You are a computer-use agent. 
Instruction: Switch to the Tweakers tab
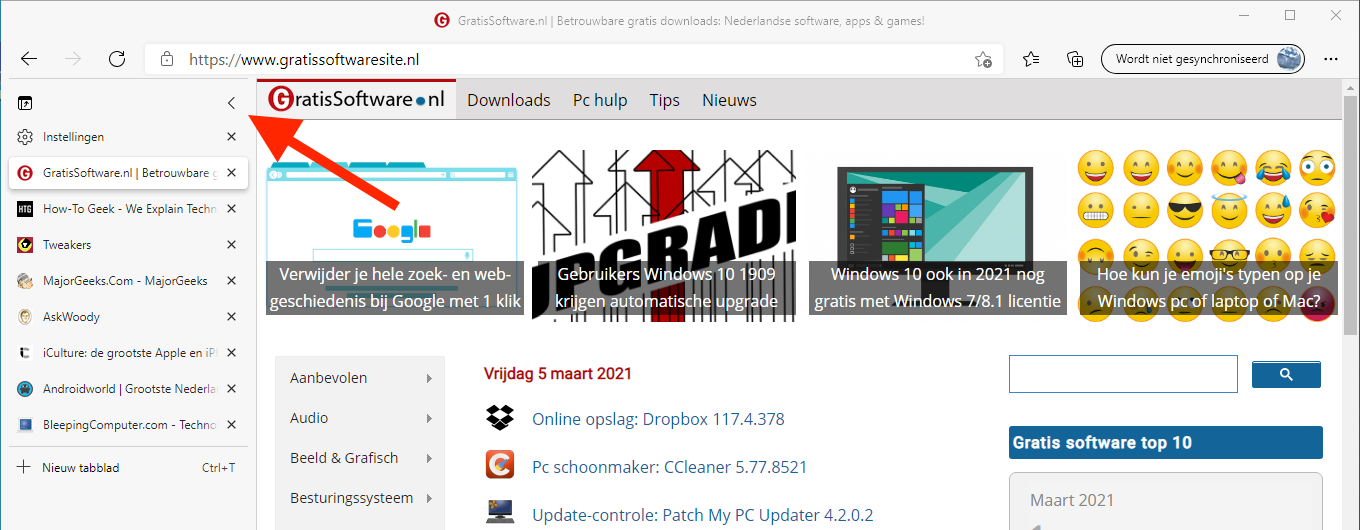click(x=67, y=245)
